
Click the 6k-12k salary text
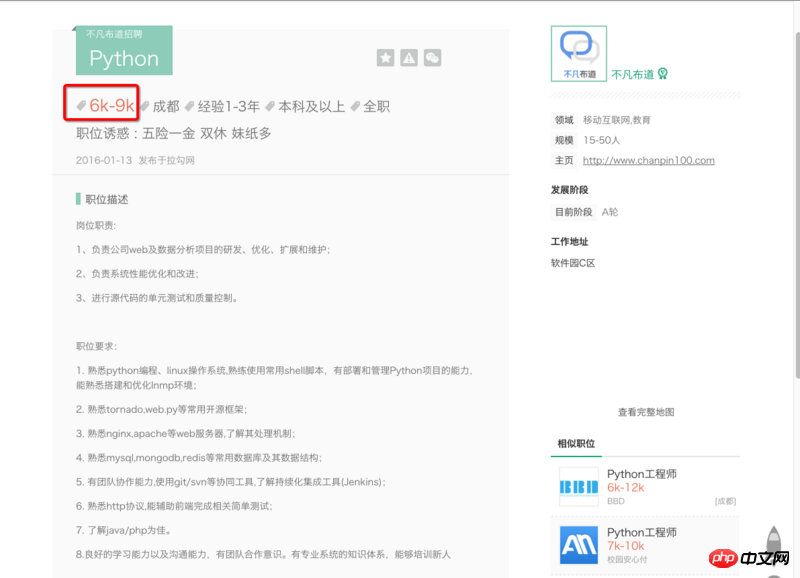pos(626,488)
